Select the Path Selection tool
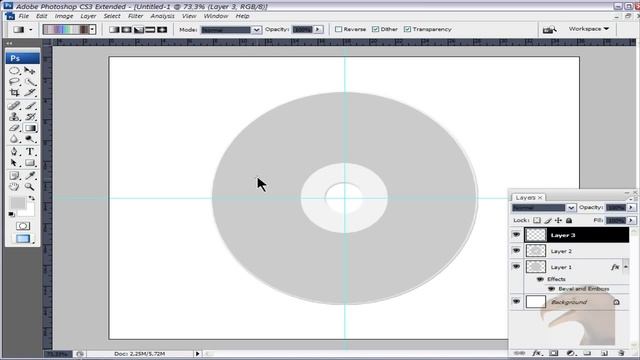Viewport: 640px width, 360px height. click(14, 163)
